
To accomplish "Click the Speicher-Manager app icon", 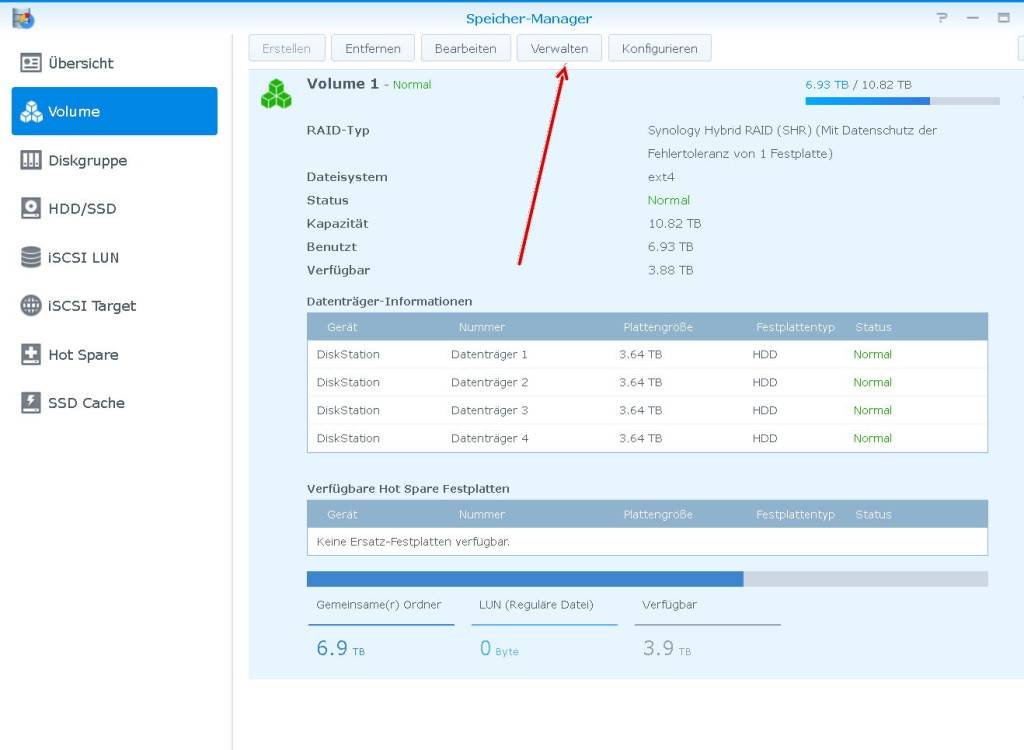I will coord(23,18).
